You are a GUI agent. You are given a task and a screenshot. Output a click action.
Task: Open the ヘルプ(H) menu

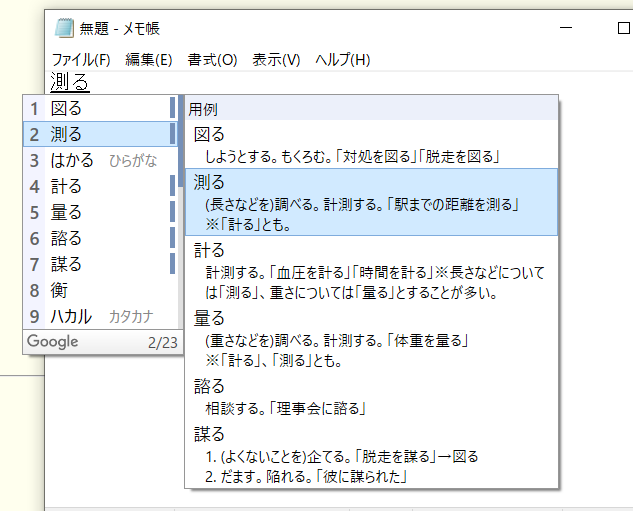[x=342, y=60]
